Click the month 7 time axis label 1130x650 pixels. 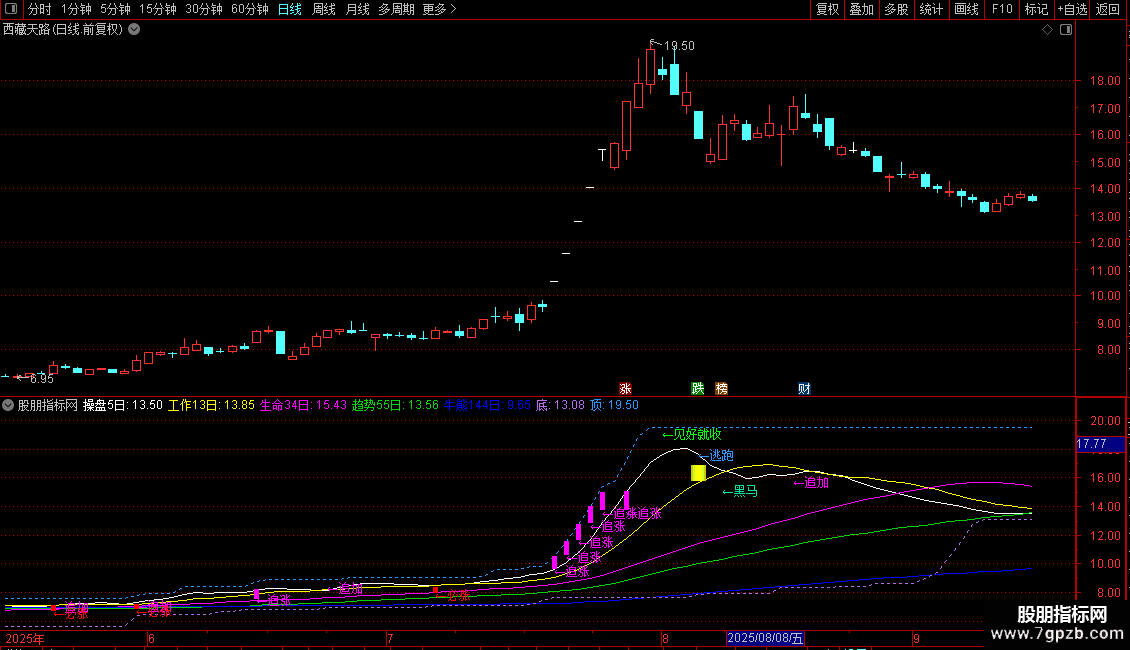pyautogui.click(x=390, y=638)
